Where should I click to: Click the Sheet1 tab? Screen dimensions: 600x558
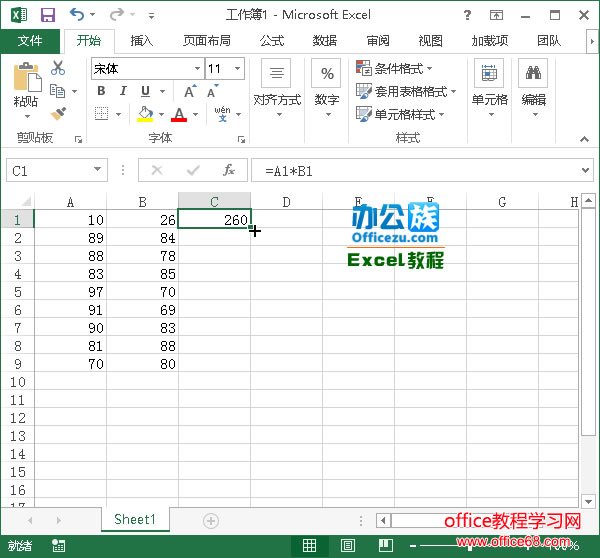(x=135, y=519)
